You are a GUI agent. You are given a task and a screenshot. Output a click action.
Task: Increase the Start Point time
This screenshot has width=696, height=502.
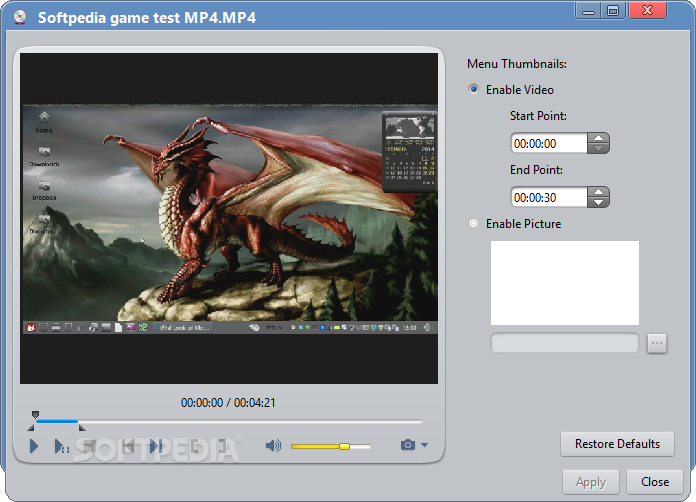pos(598,138)
